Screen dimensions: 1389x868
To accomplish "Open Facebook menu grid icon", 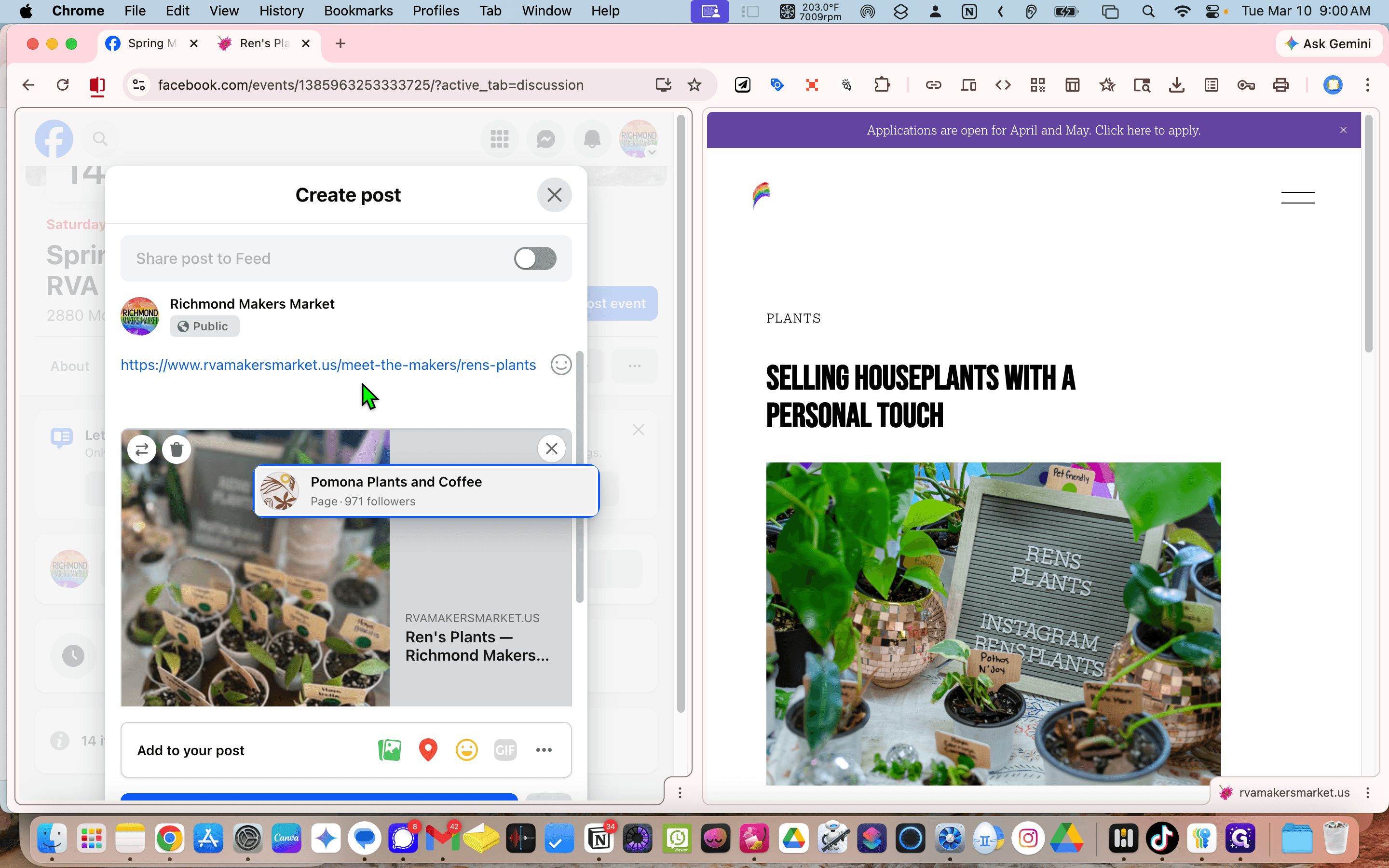I will coord(499,138).
